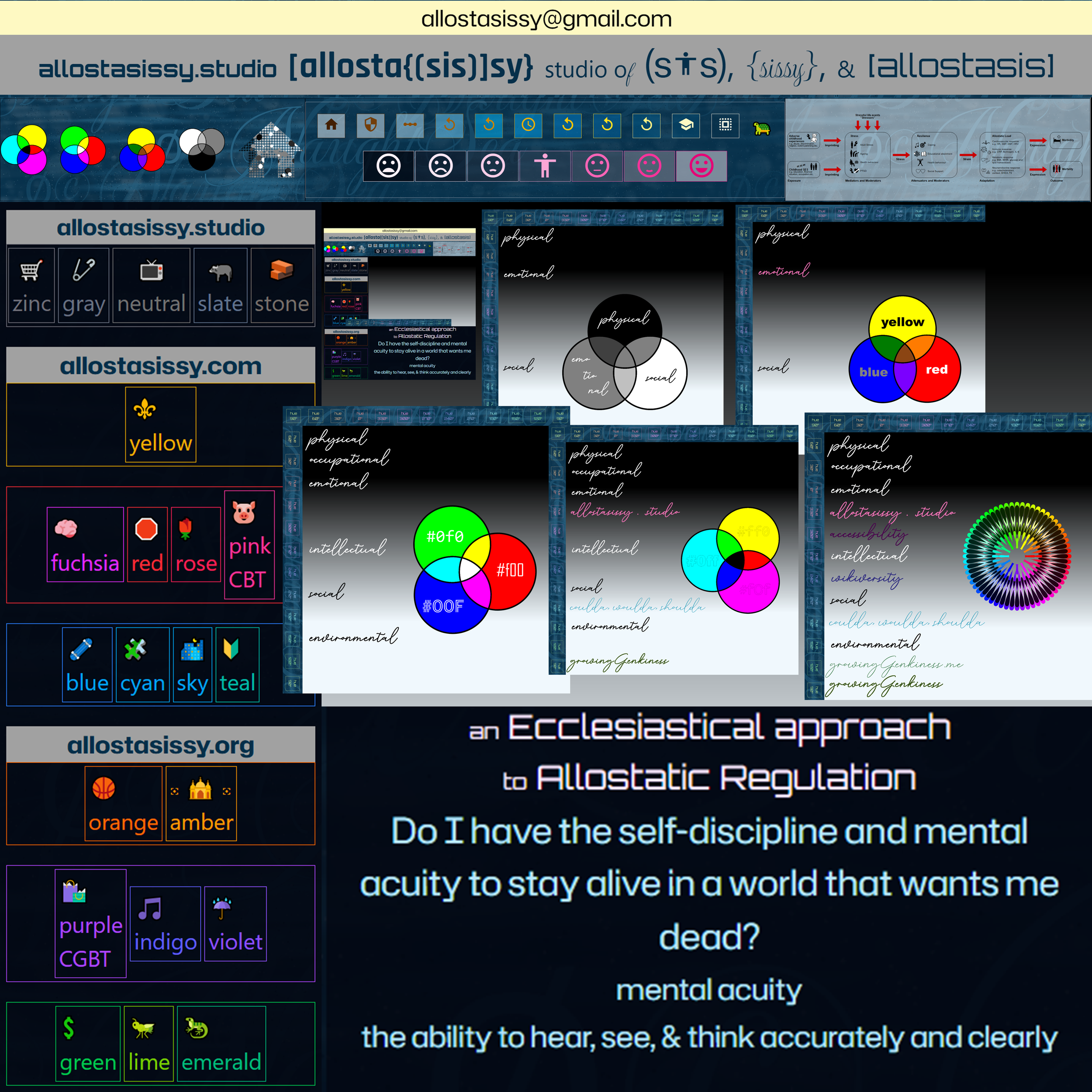Click the indigo music note tile
1092x1092 pixels.
pyautogui.click(x=165, y=923)
